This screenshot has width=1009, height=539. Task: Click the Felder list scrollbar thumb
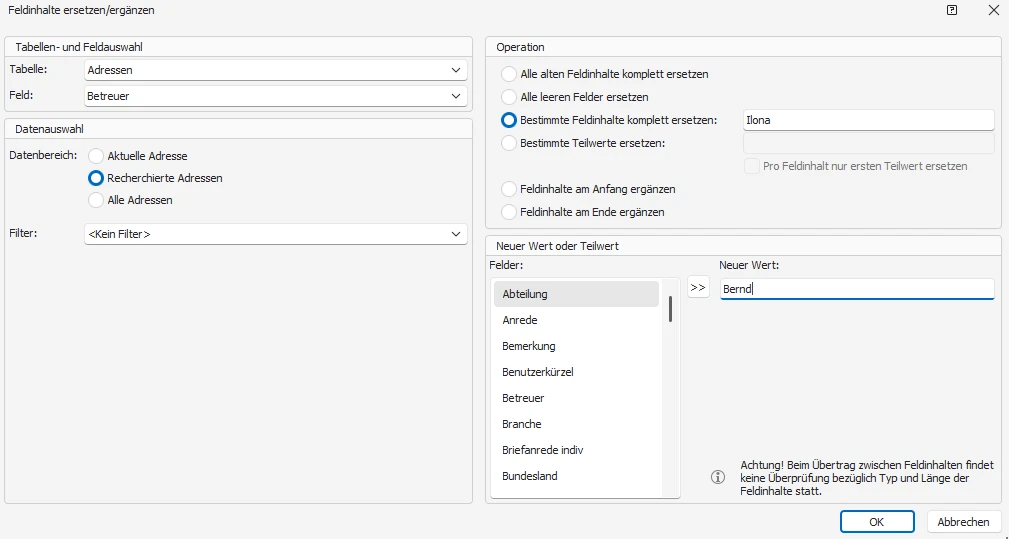pos(671,309)
